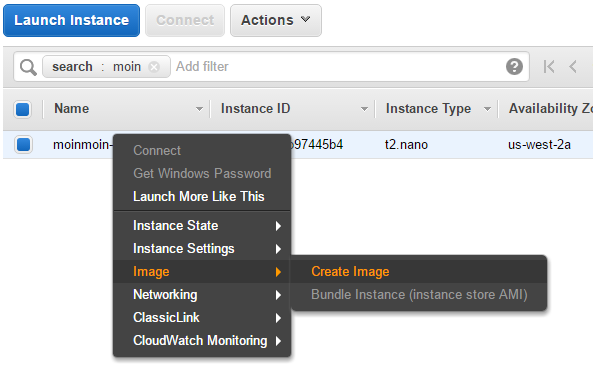This screenshot has height=365, width=593.
Task: Select the us-west-2a cell
Action: click(539, 144)
